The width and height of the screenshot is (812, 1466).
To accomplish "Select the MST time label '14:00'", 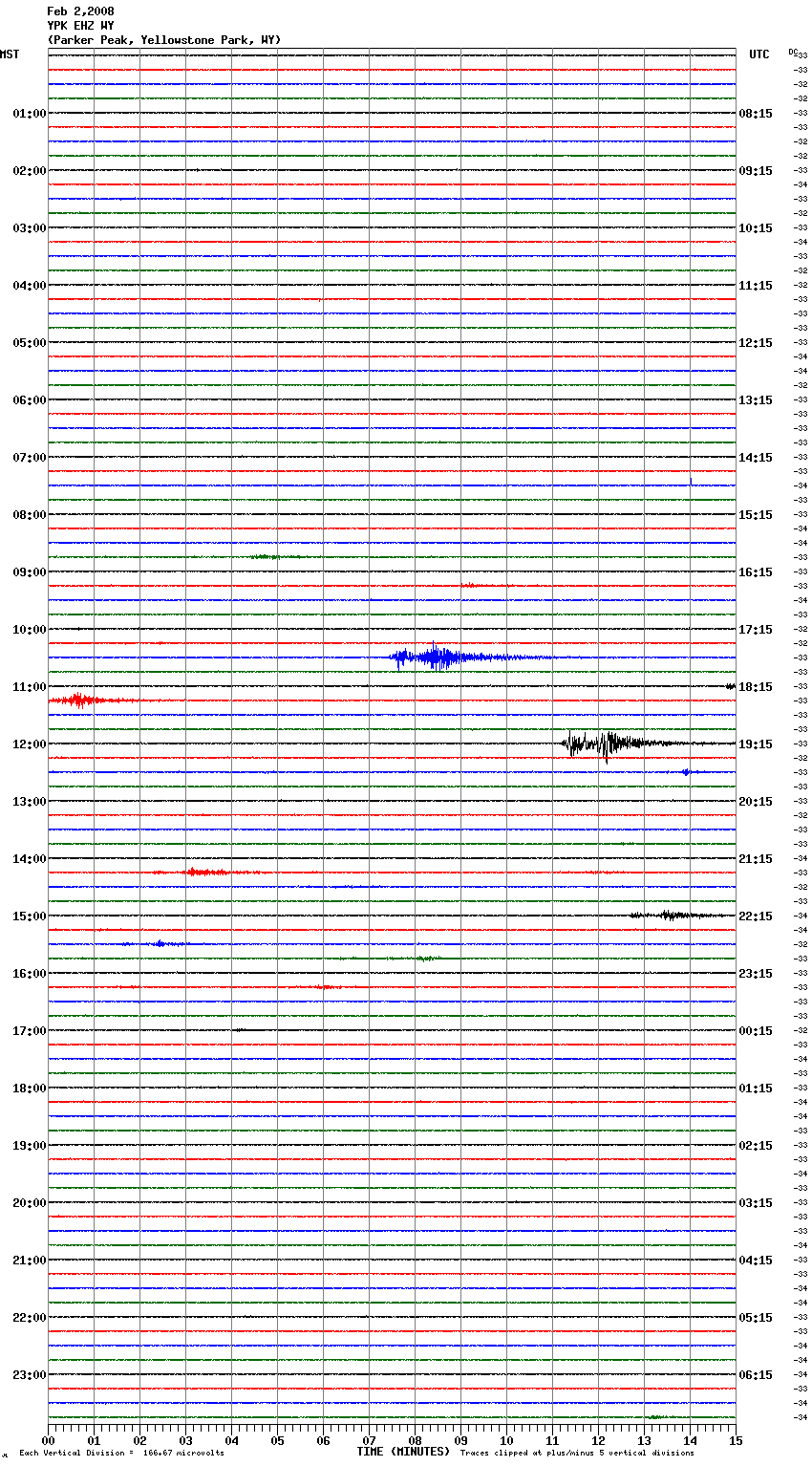I will tap(29, 859).
